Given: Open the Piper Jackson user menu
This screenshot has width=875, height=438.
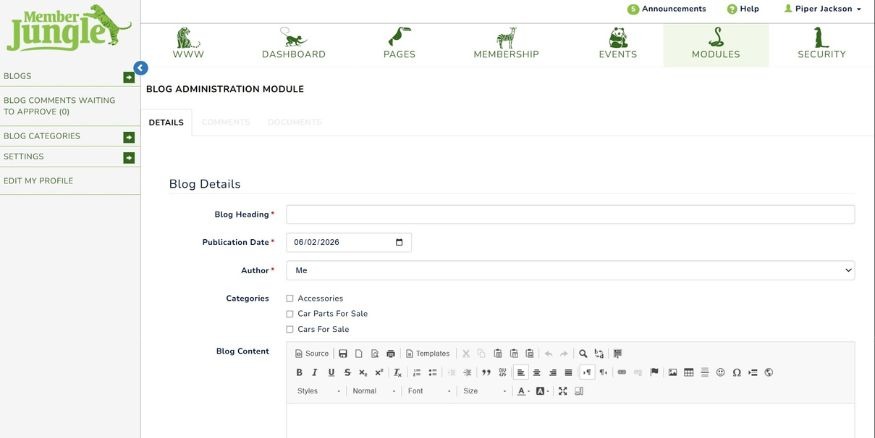Looking at the screenshot, I should (x=822, y=9).
